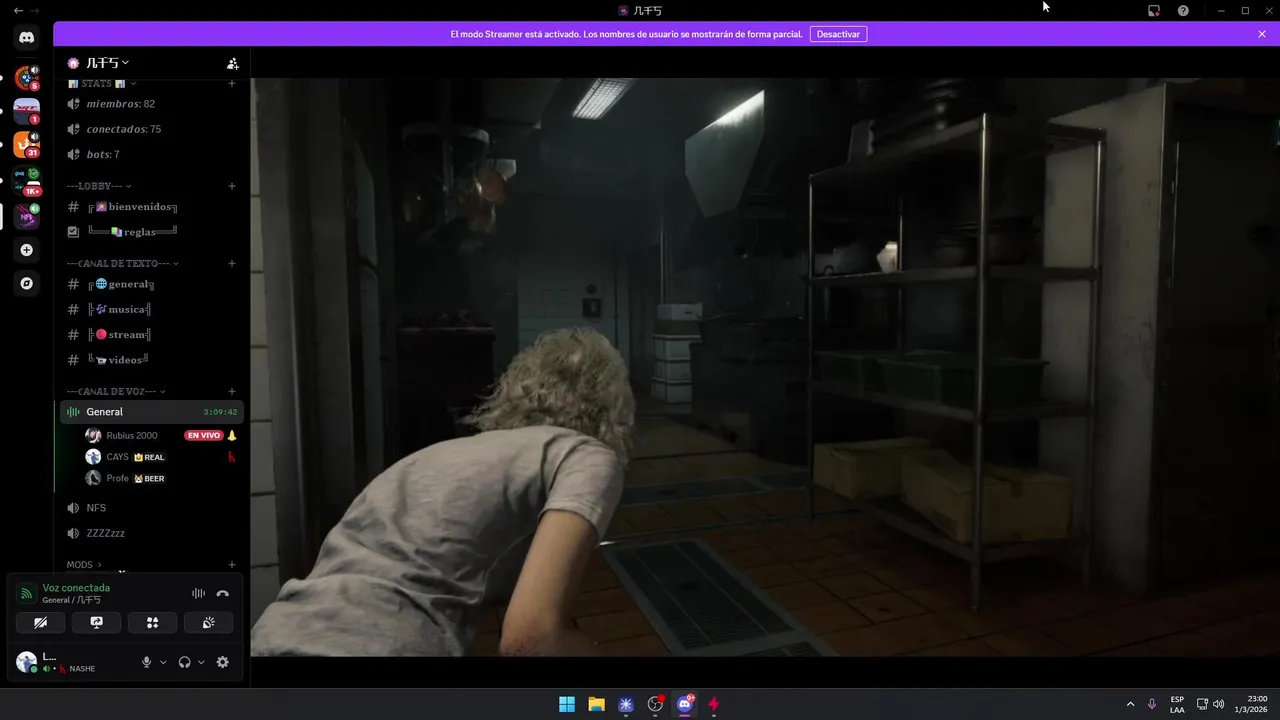Create channel in CANAL DE TEXTO category
This screenshot has width=1280, height=720.
[x=232, y=263]
